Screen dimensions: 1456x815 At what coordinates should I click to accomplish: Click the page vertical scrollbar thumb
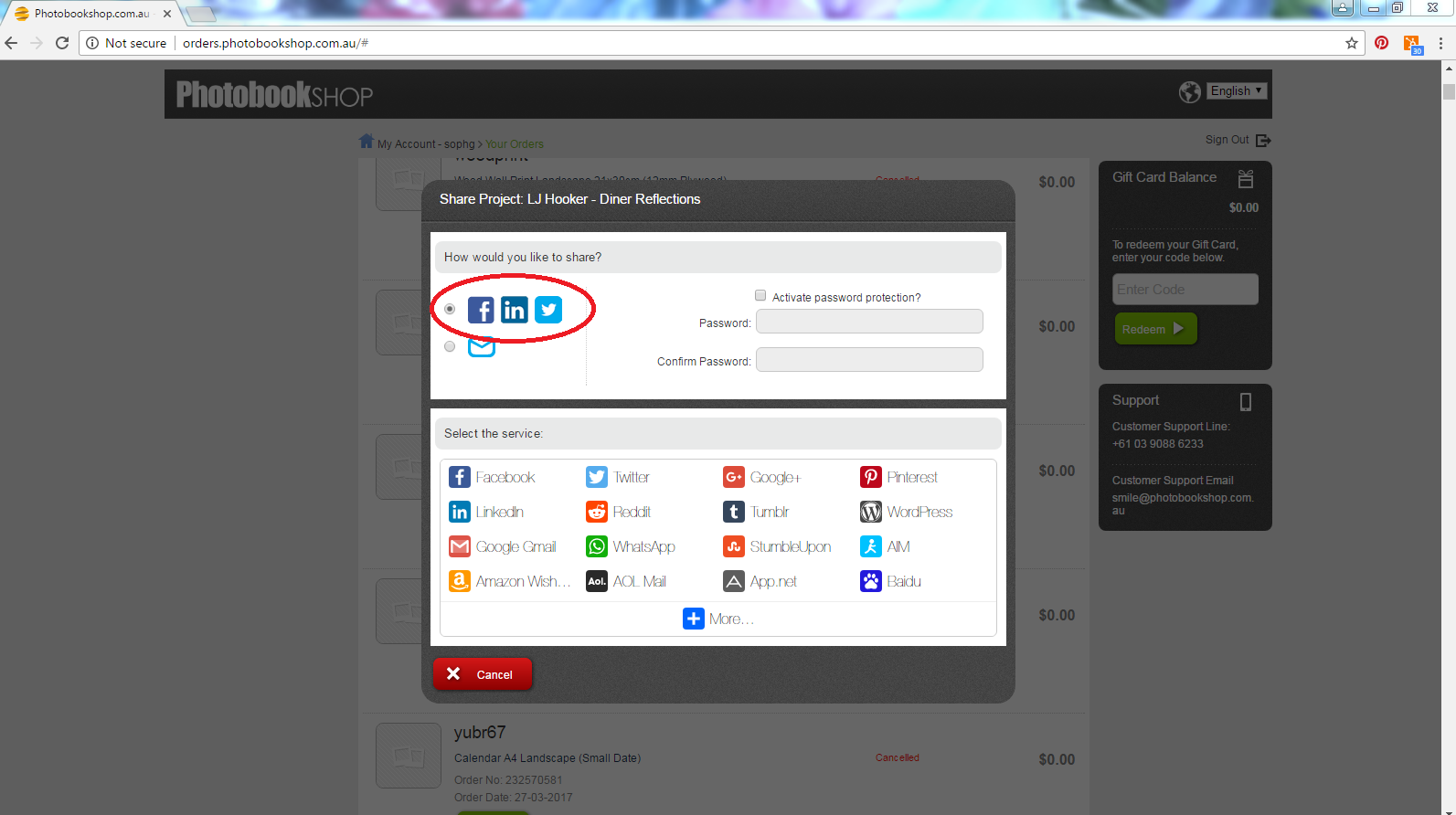[1449, 91]
